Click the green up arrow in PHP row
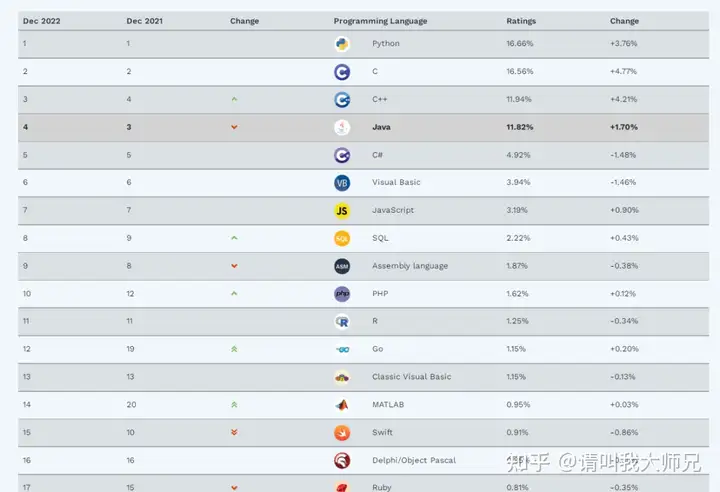This screenshot has height=492, width=720. pos(234,293)
